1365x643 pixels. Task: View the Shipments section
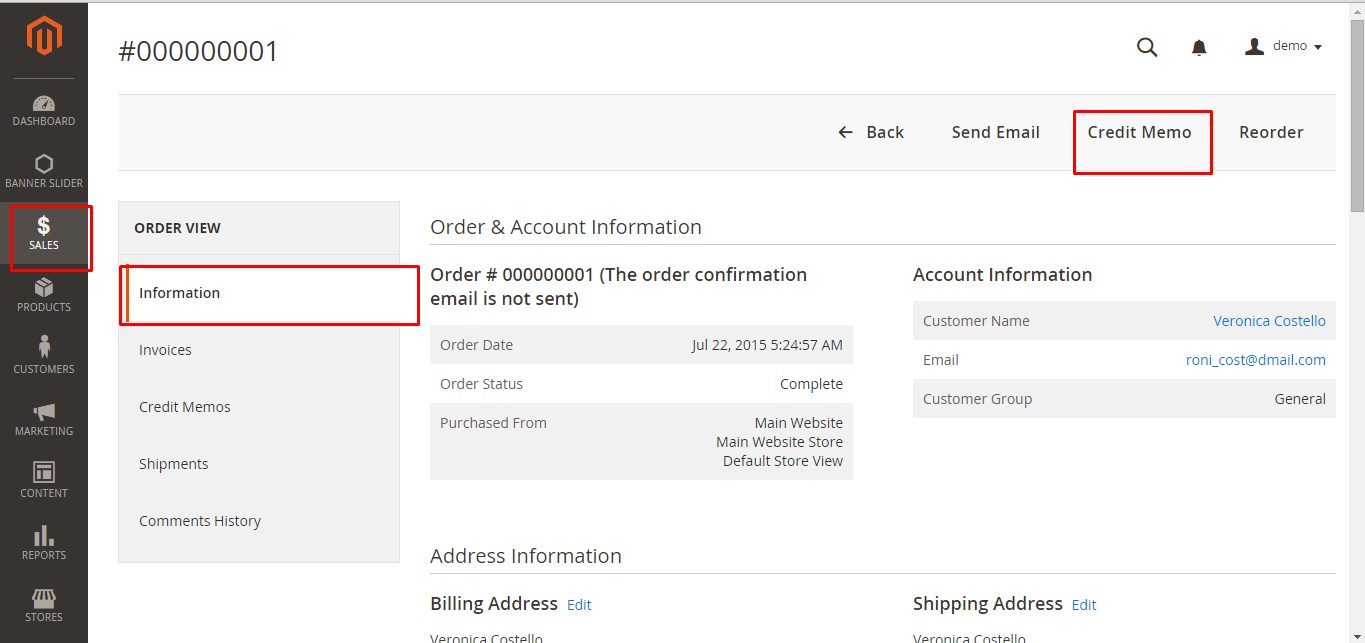point(174,464)
